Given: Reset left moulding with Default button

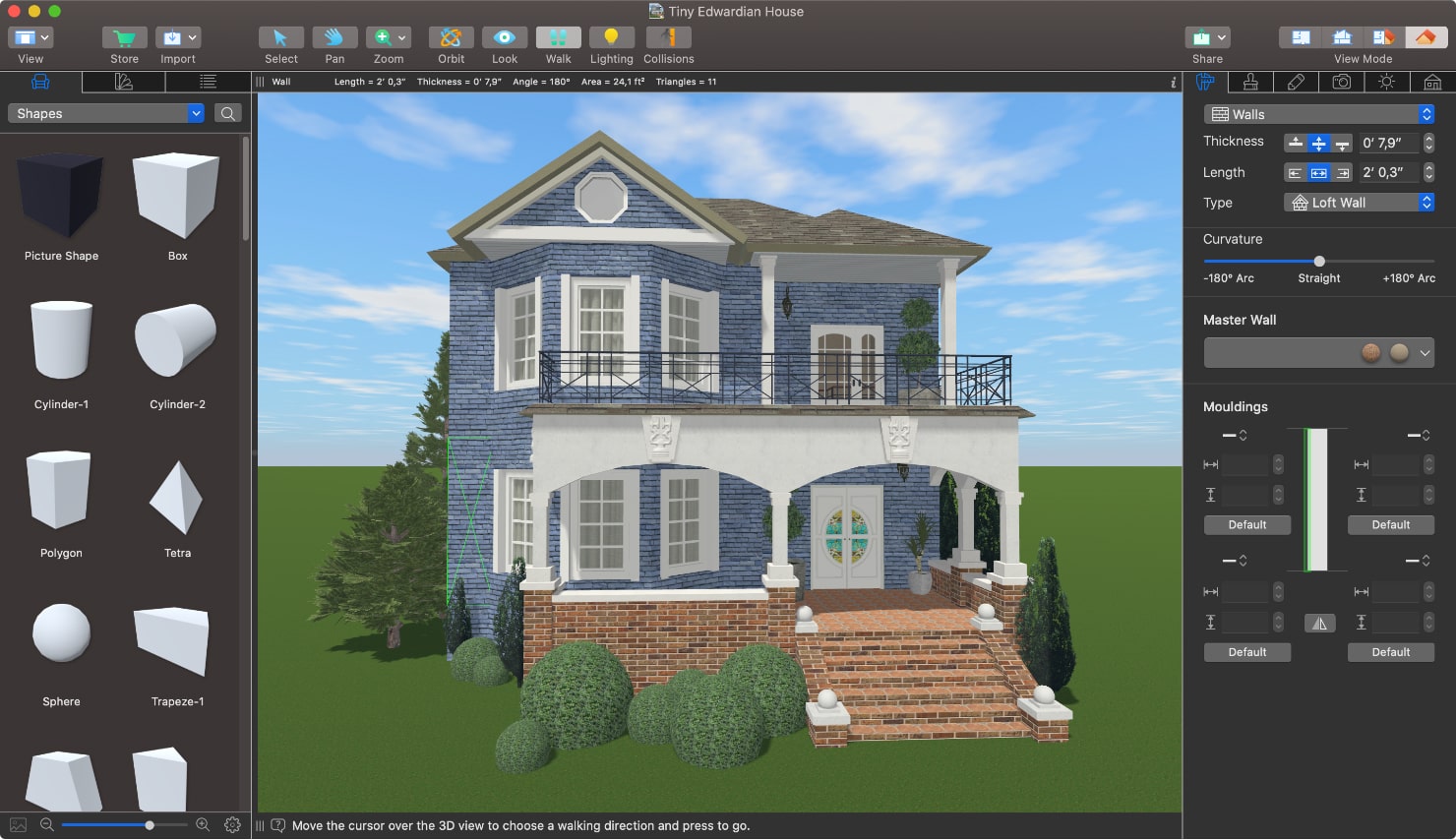Looking at the screenshot, I should coord(1246,524).
